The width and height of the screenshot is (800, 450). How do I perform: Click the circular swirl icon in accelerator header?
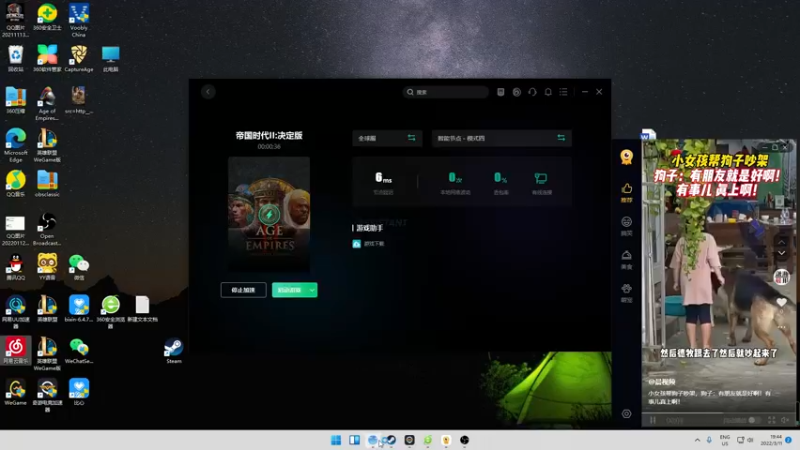[x=516, y=92]
